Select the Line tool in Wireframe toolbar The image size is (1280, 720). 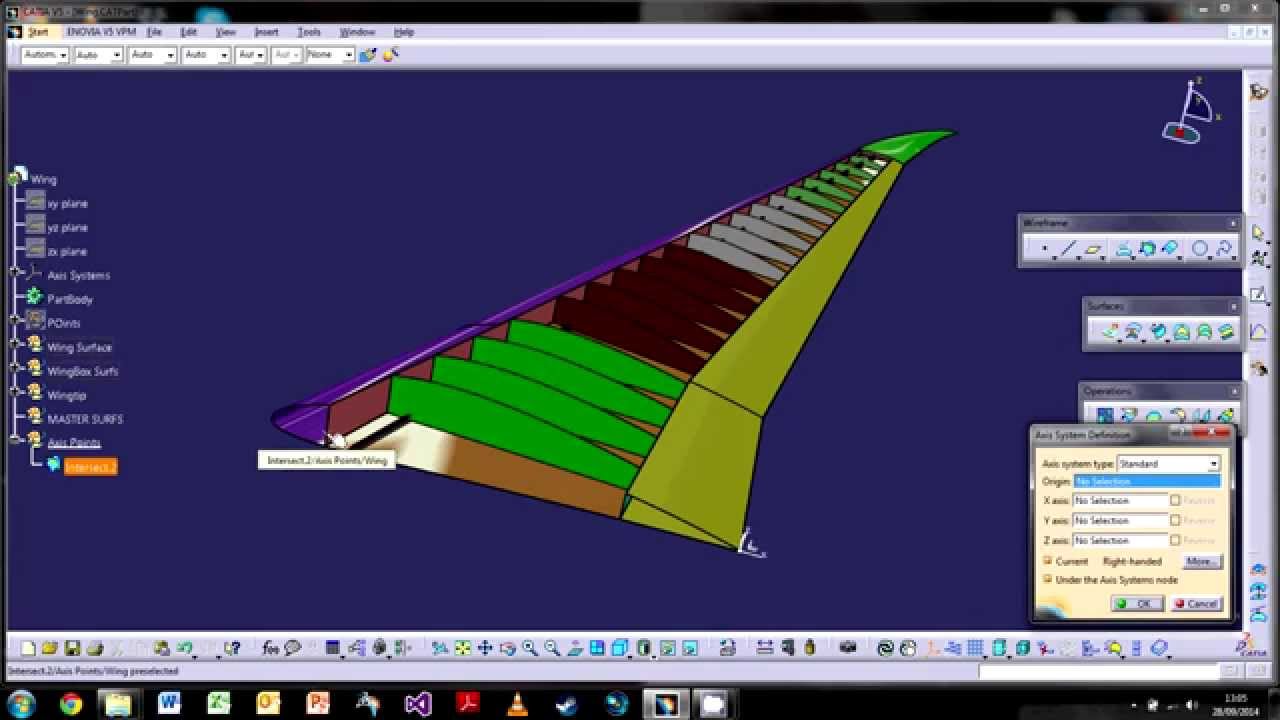[1069, 249]
